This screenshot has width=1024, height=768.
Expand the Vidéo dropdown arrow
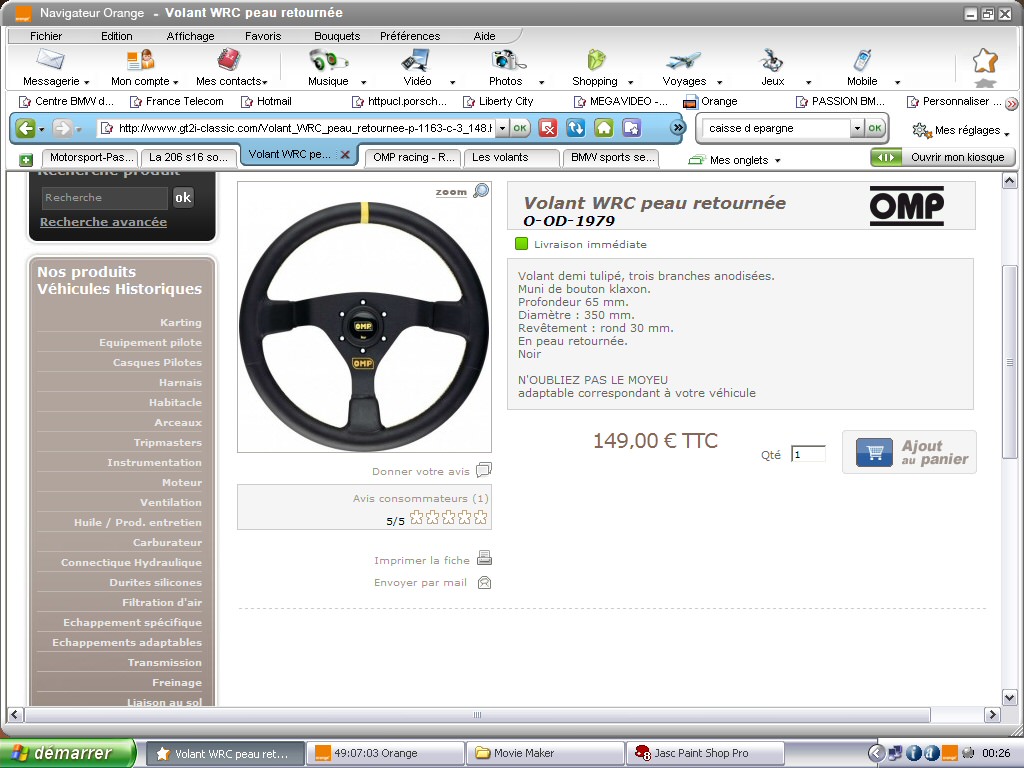coord(452,82)
